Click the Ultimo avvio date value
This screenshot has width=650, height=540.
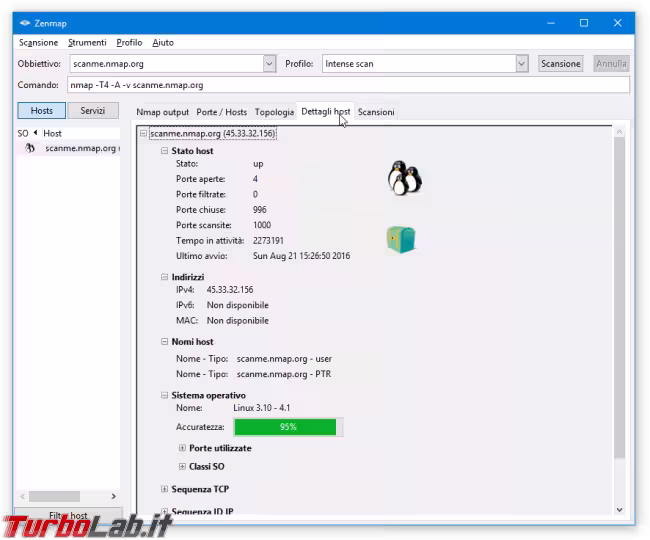(301, 256)
